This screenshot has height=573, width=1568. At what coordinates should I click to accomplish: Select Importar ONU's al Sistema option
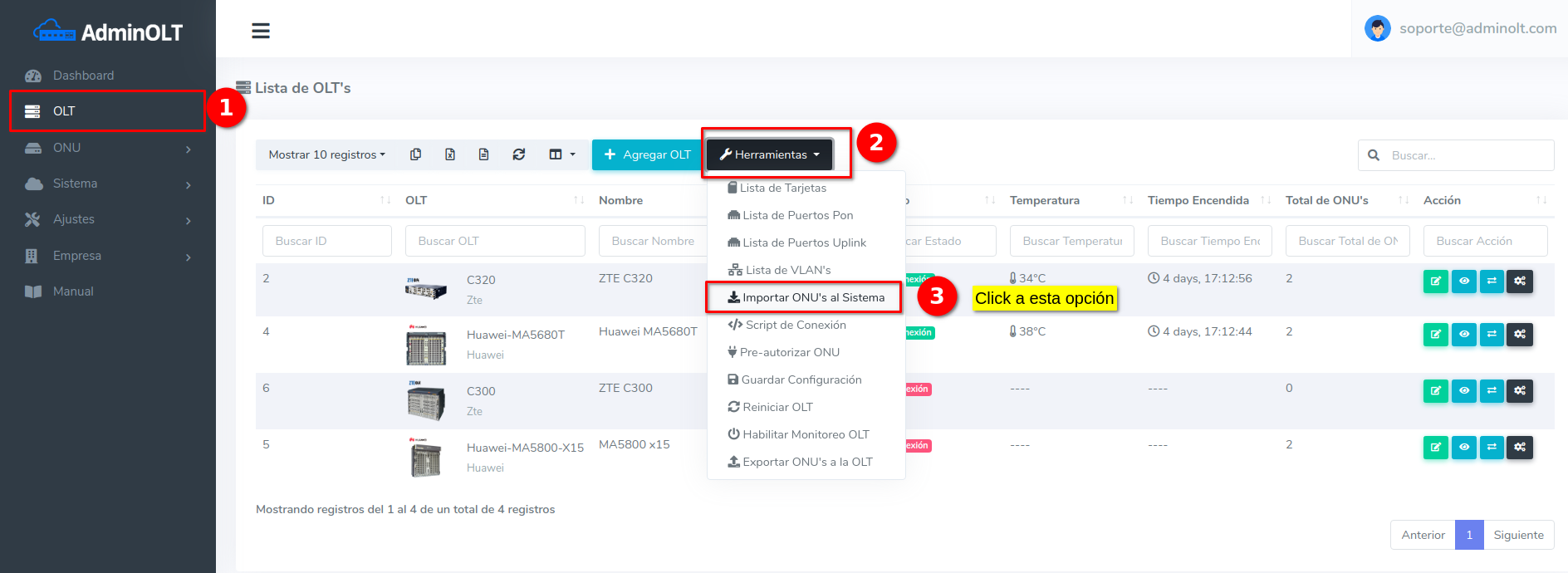click(805, 297)
